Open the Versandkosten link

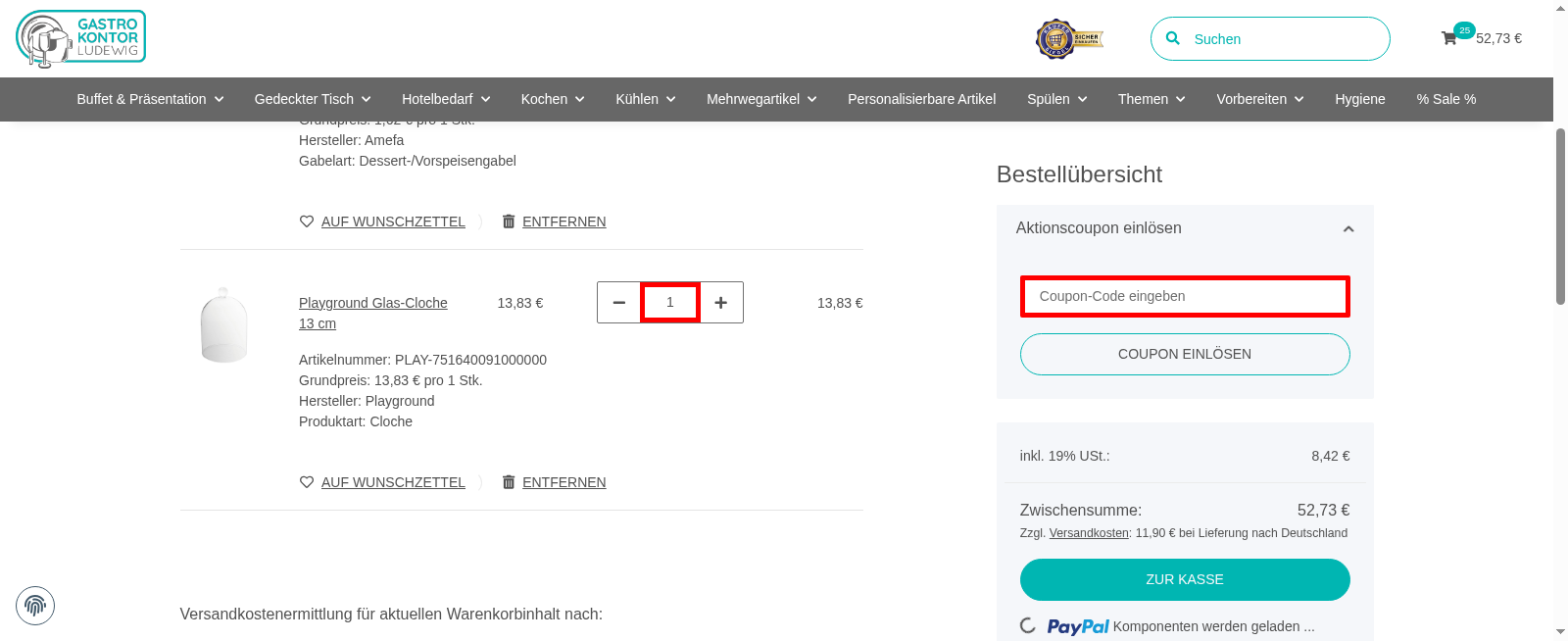[1088, 533]
